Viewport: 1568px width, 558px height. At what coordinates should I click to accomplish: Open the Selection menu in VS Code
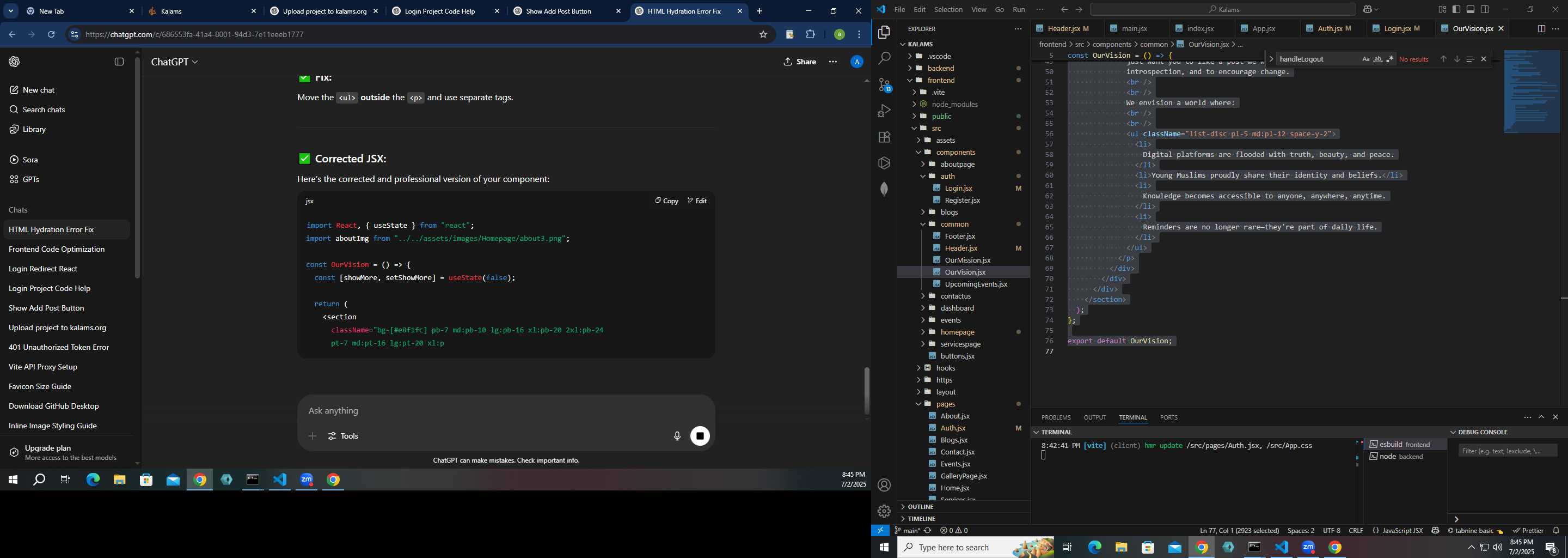(x=948, y=9)
